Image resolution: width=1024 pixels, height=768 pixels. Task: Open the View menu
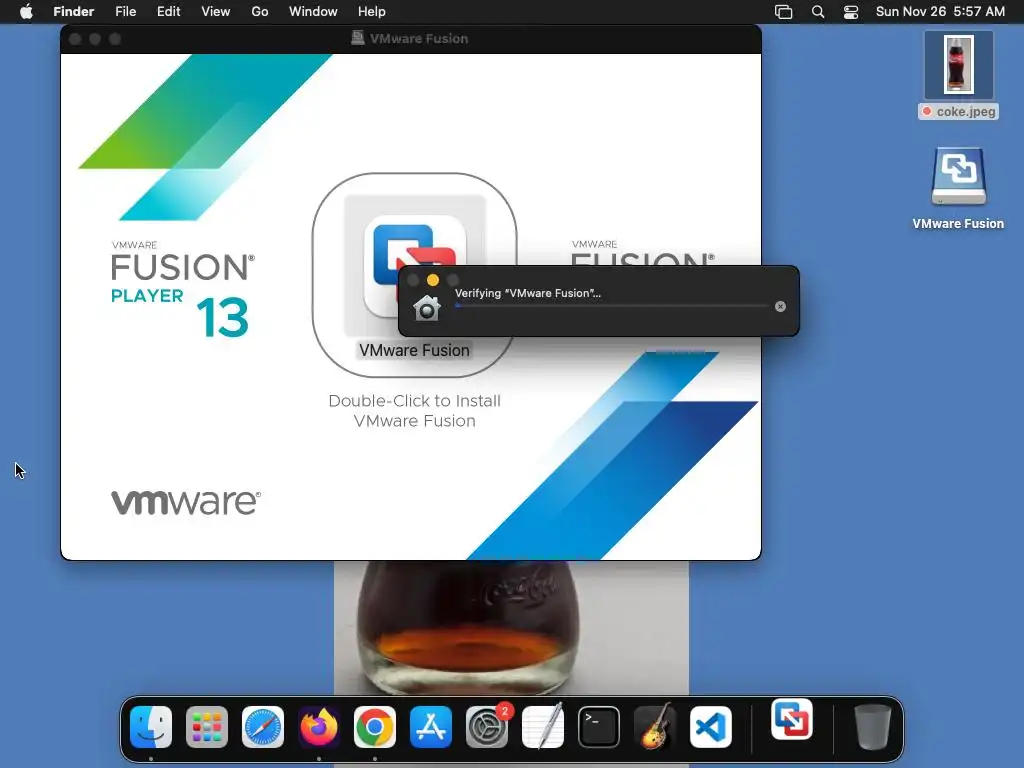216,11
